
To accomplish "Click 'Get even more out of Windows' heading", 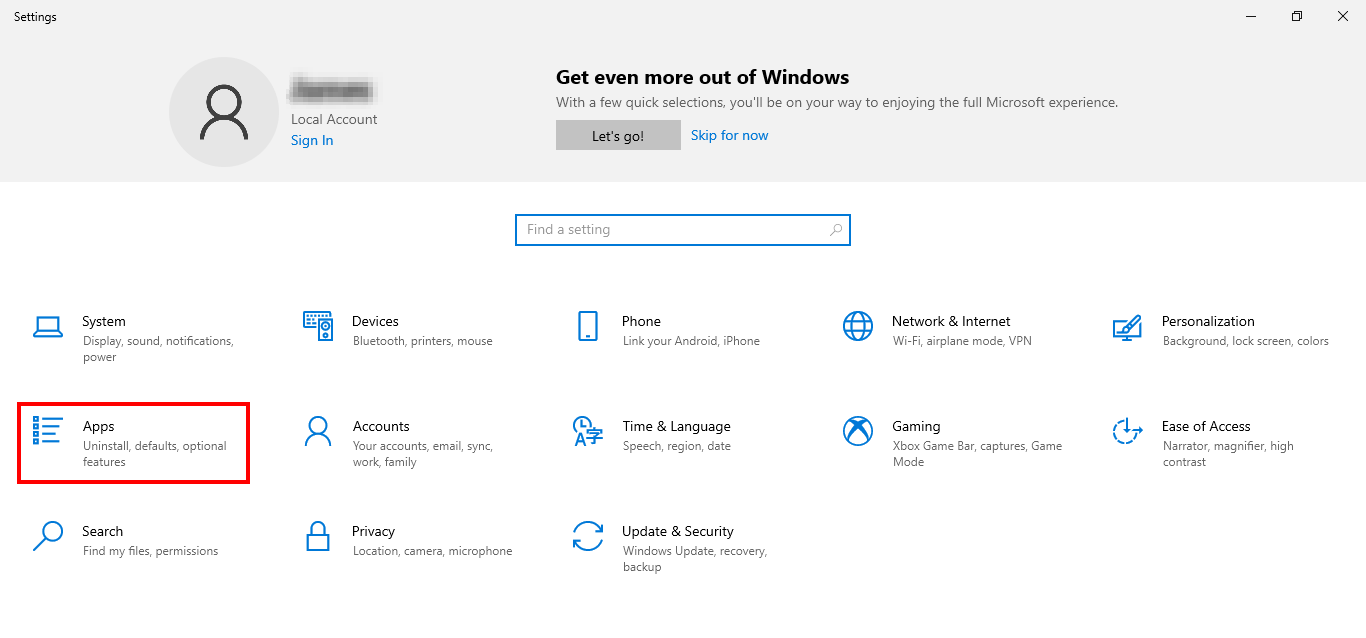I will (x=703, y=77).
